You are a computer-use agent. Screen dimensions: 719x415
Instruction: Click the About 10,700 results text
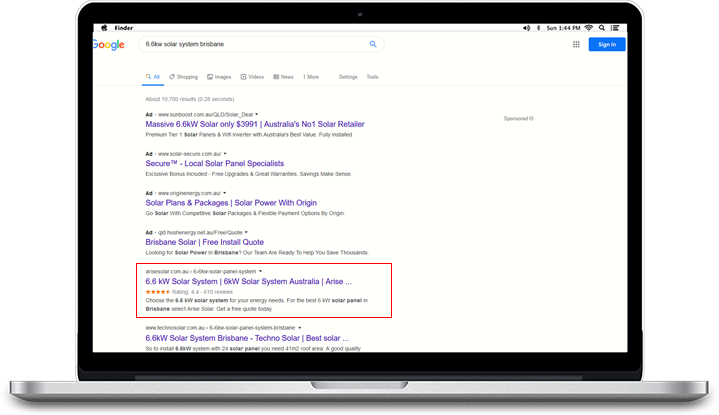click(x=190, y=99)
